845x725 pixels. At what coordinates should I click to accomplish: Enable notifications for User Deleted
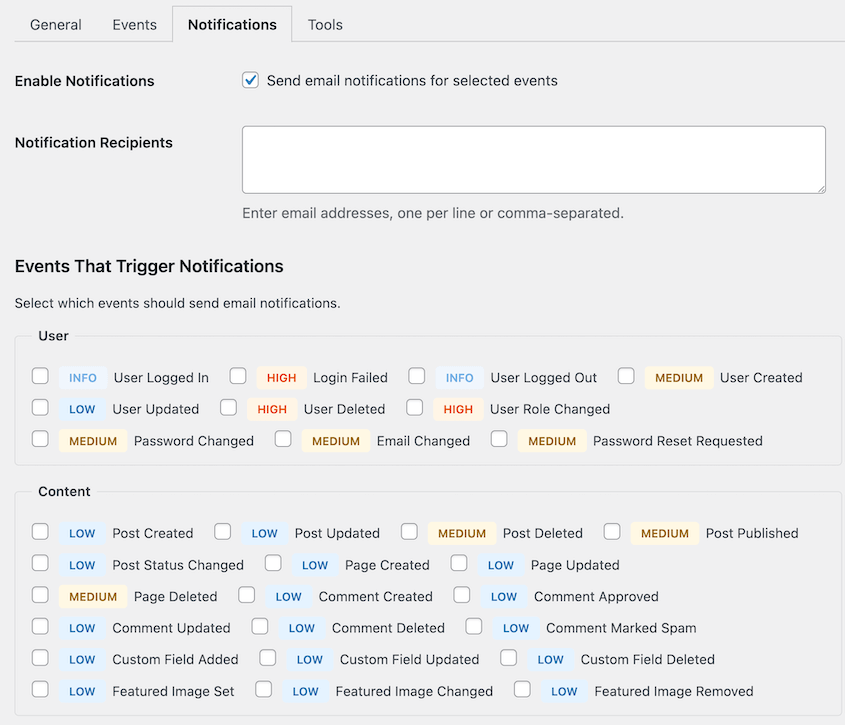228,408
